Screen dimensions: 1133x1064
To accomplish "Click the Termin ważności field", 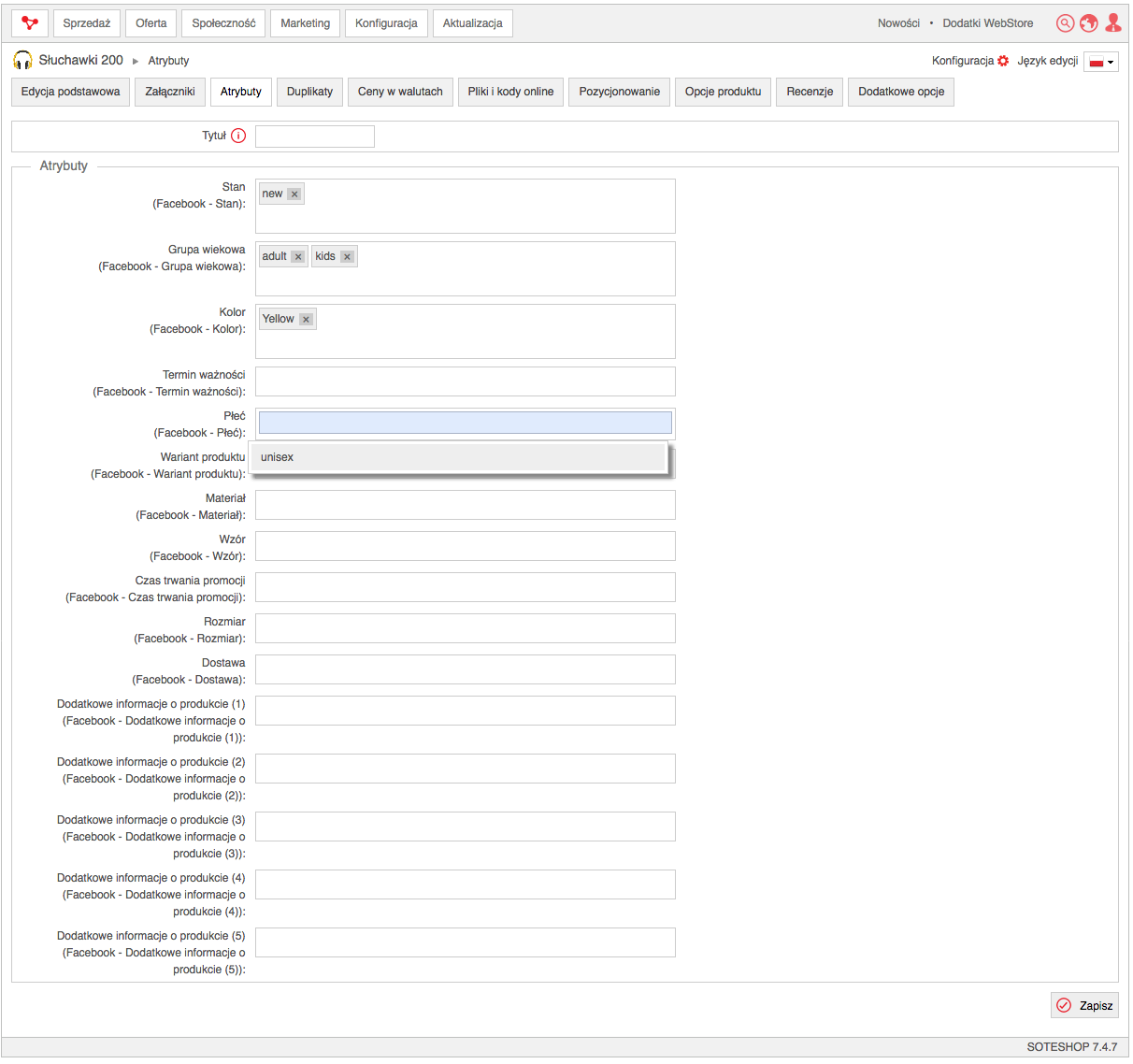I will pyautogui.click(x=466, y=381).
